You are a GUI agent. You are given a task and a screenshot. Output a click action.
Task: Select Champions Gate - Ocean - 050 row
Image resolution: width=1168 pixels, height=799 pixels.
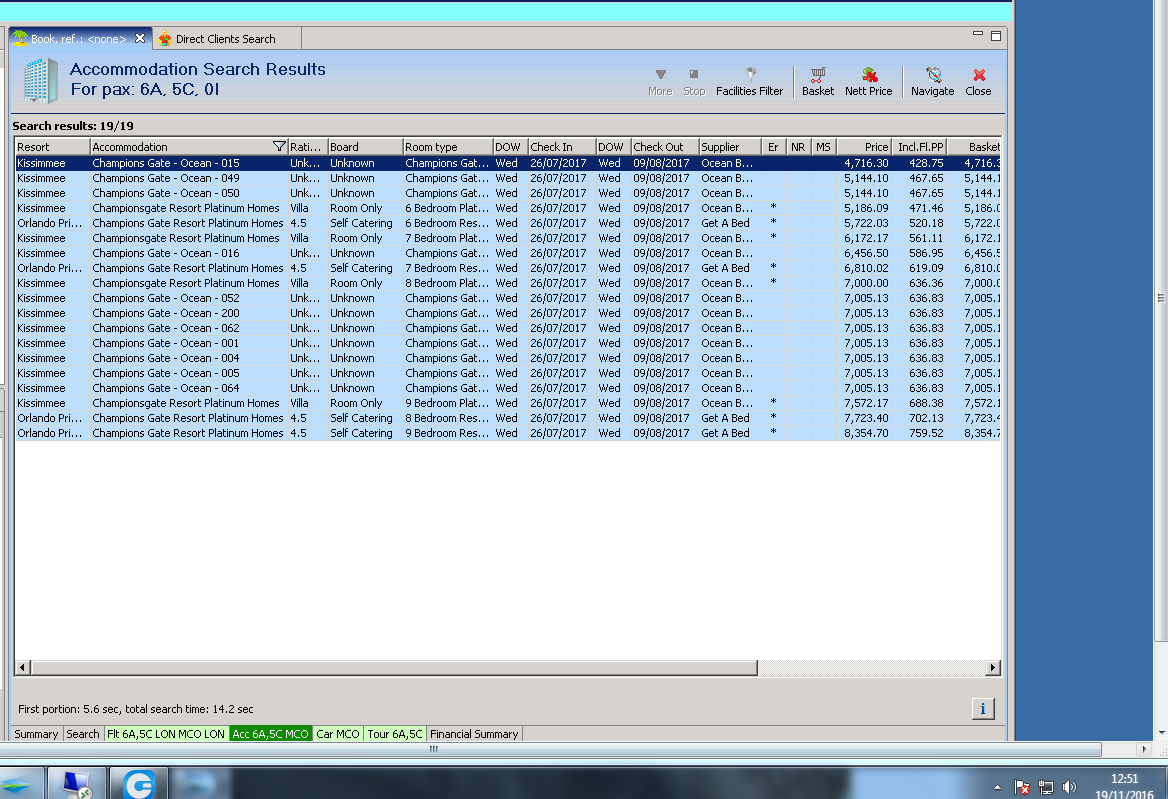click(507, 193)
